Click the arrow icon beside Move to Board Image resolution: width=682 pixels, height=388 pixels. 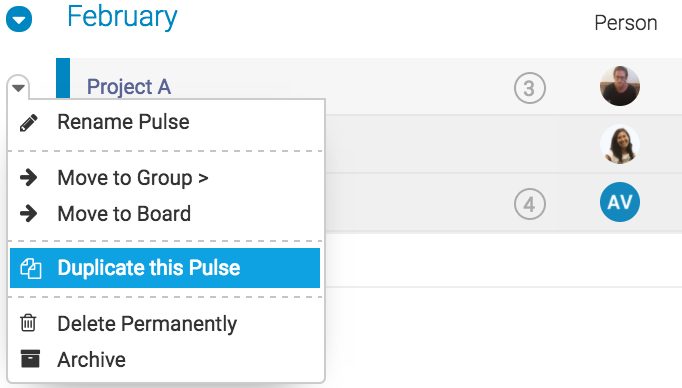tap(29, 214)
